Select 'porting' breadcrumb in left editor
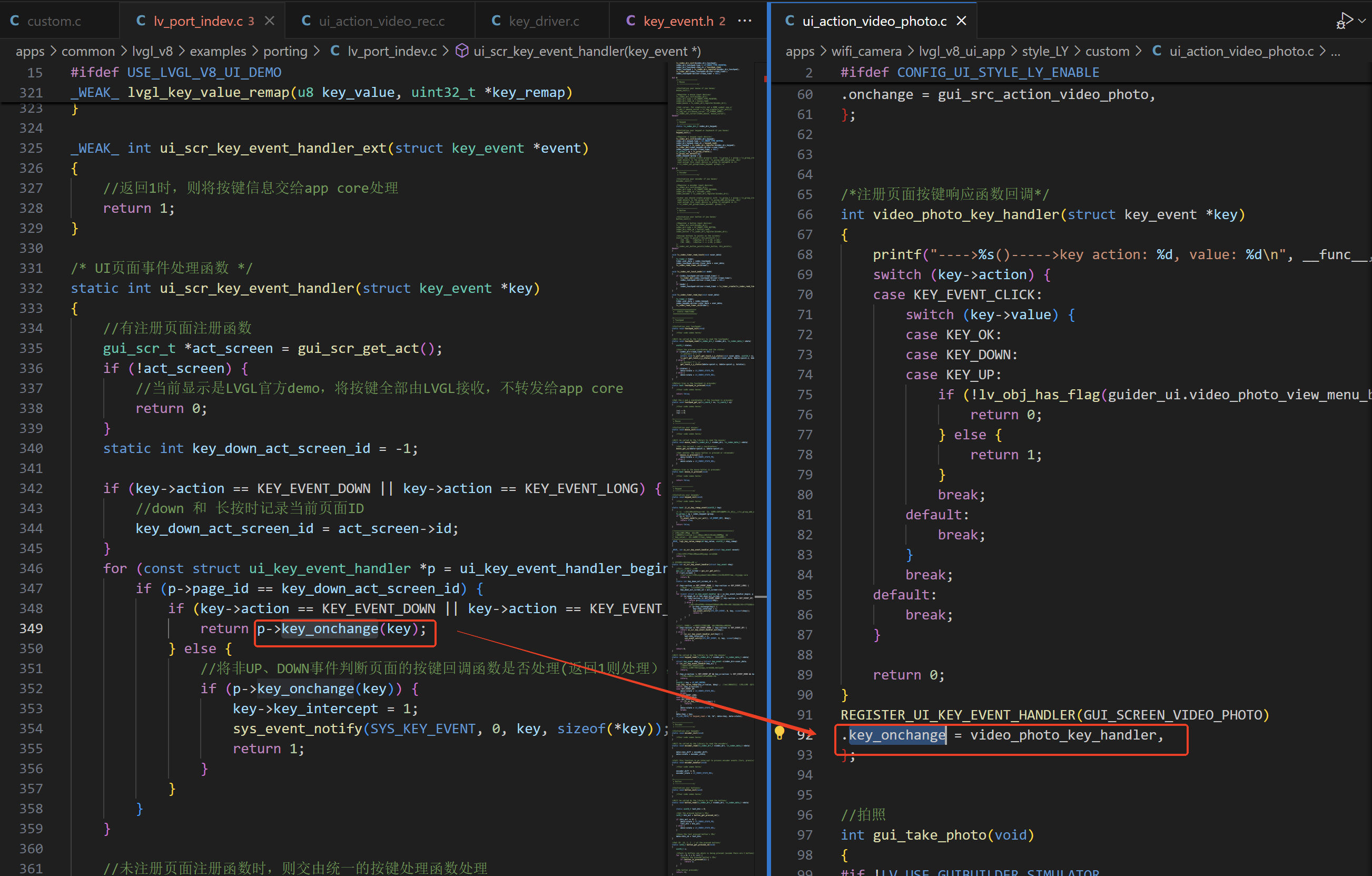The image size is (1372, 876). click(x=285, y=51)
